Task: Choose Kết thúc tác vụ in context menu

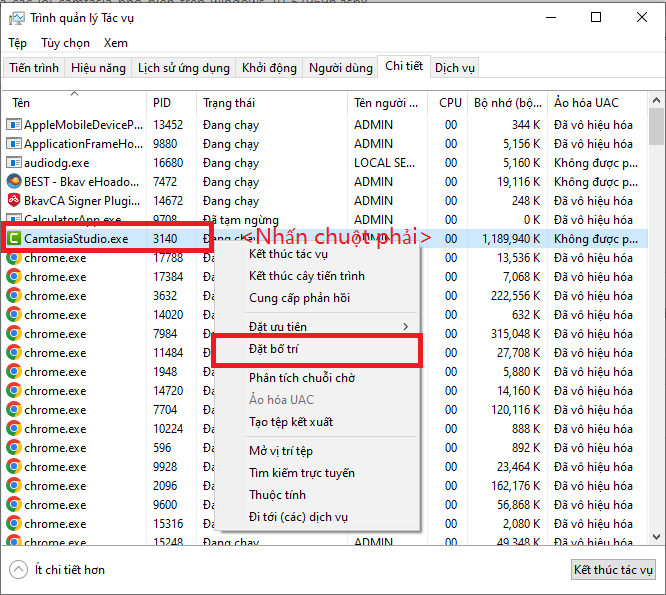Action: click(318, 254)
